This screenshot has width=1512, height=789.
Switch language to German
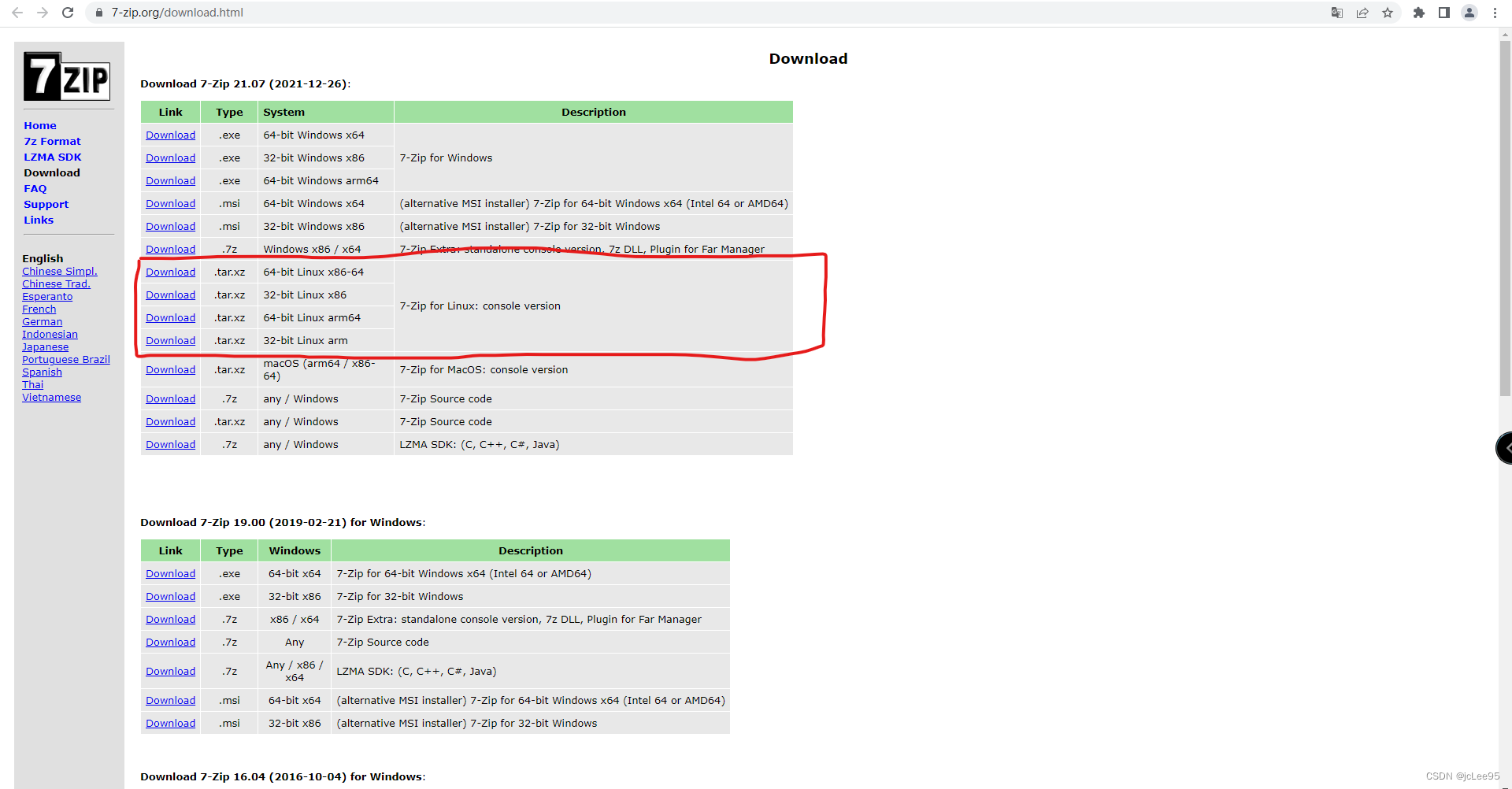click(43, 322)
